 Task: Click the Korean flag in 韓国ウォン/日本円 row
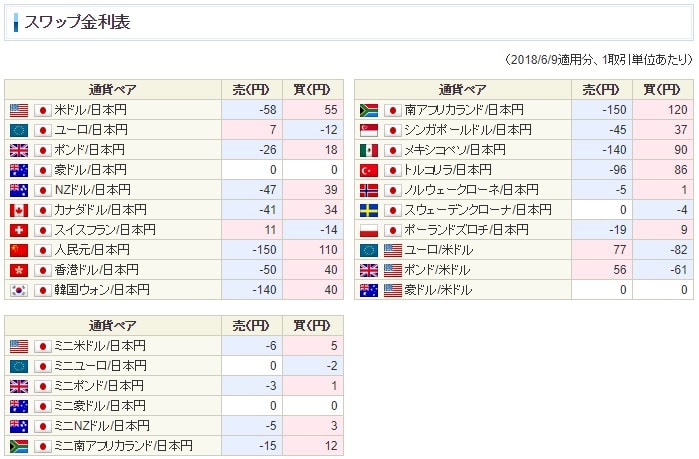19,291
